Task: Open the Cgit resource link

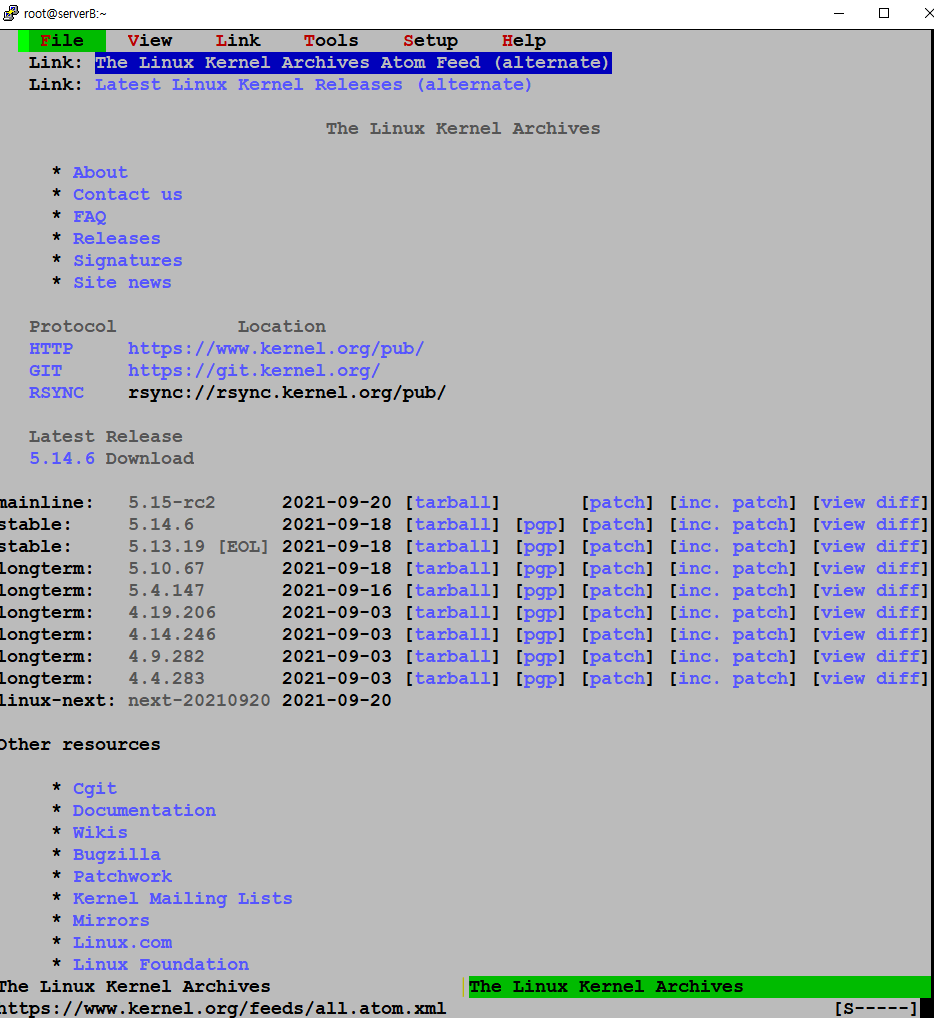Action: (95, 789)
